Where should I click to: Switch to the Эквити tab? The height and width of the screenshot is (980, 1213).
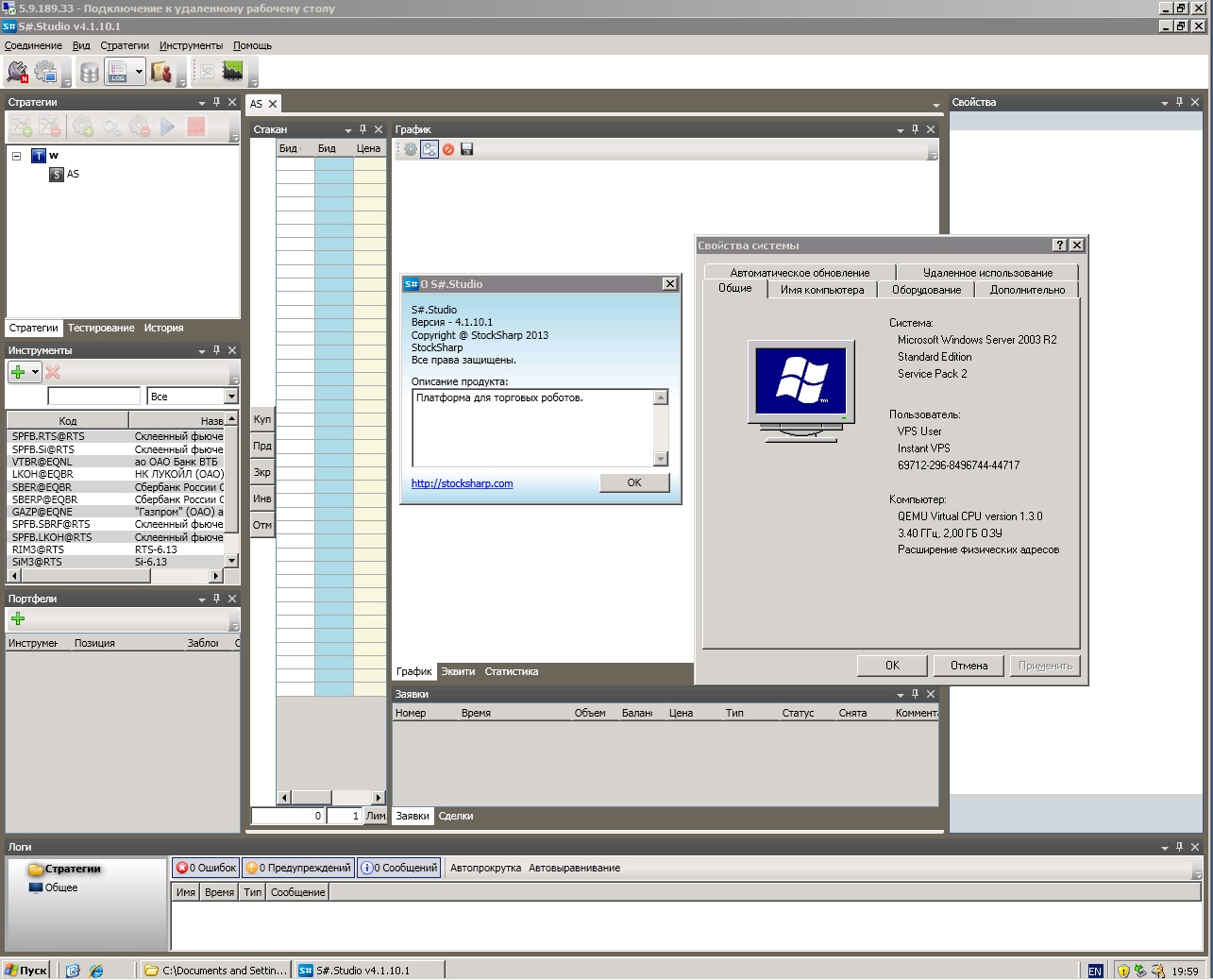pyautogui.click(x=458, y=672)
